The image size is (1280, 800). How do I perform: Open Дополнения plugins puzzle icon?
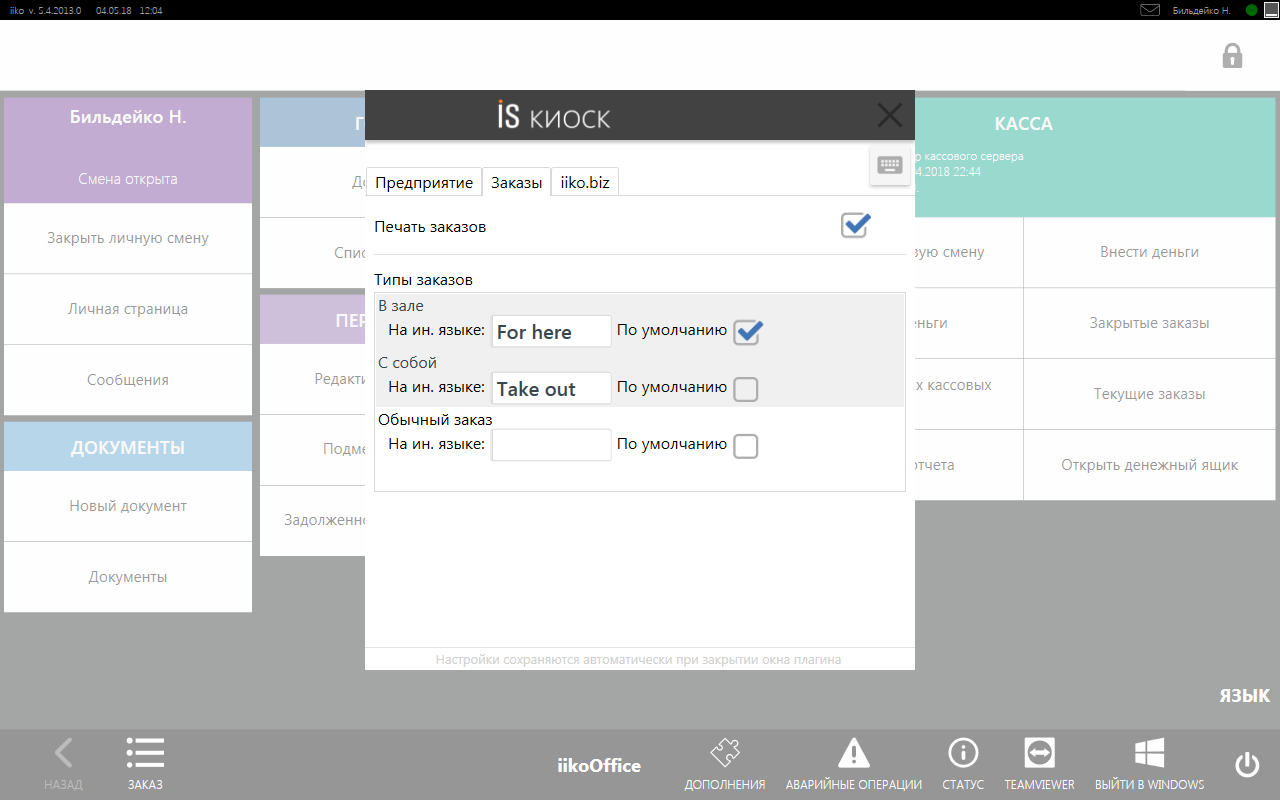pyautogui.click(x=725, y=765)
